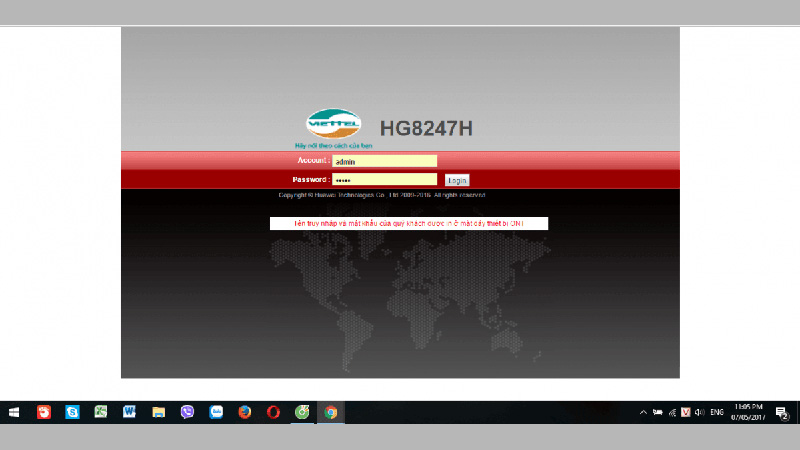800x450 pixels.
Task: Click the 'Password :' label
Action: click(x=311, y=180)
